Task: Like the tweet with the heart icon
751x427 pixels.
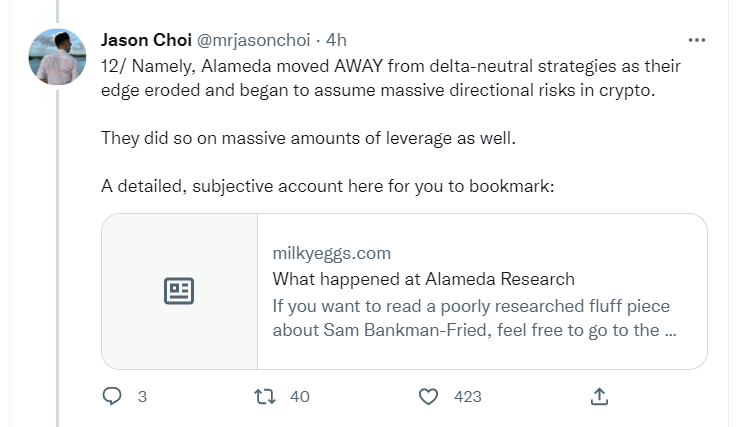Action: point(429,397)
